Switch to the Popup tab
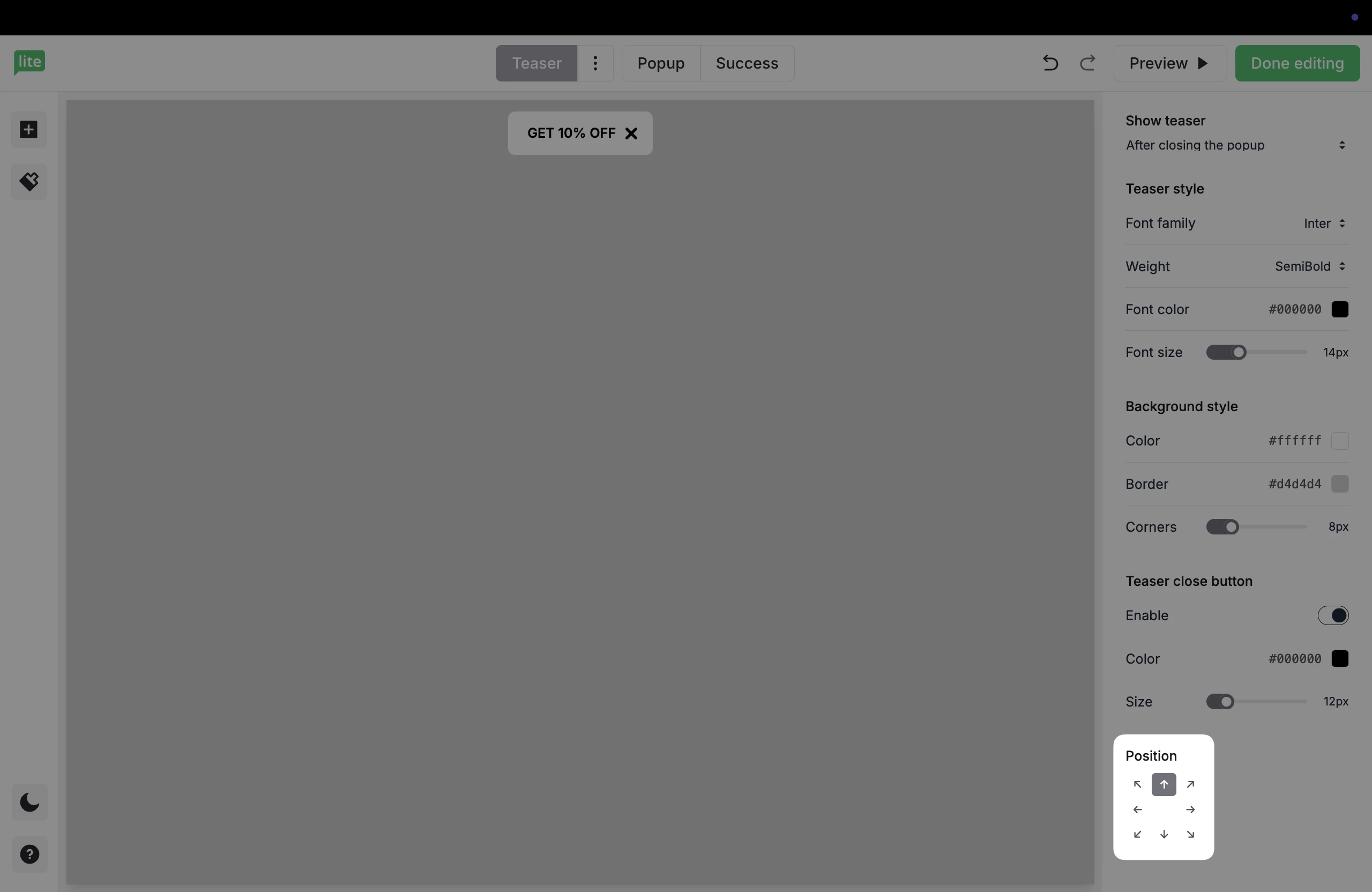 click(x=661, y=63)
